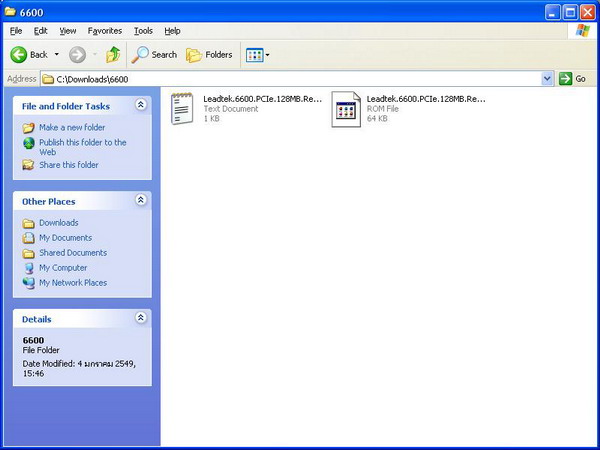Click the Windows flag logo
600x450 pixels.
(x=582, y=31)
